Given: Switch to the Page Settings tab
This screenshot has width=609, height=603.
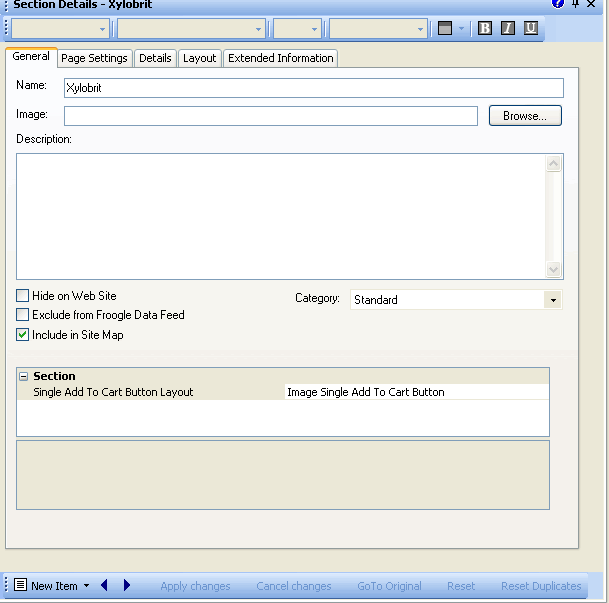Looking at the screenshot, I should click(x=94, y=58).
